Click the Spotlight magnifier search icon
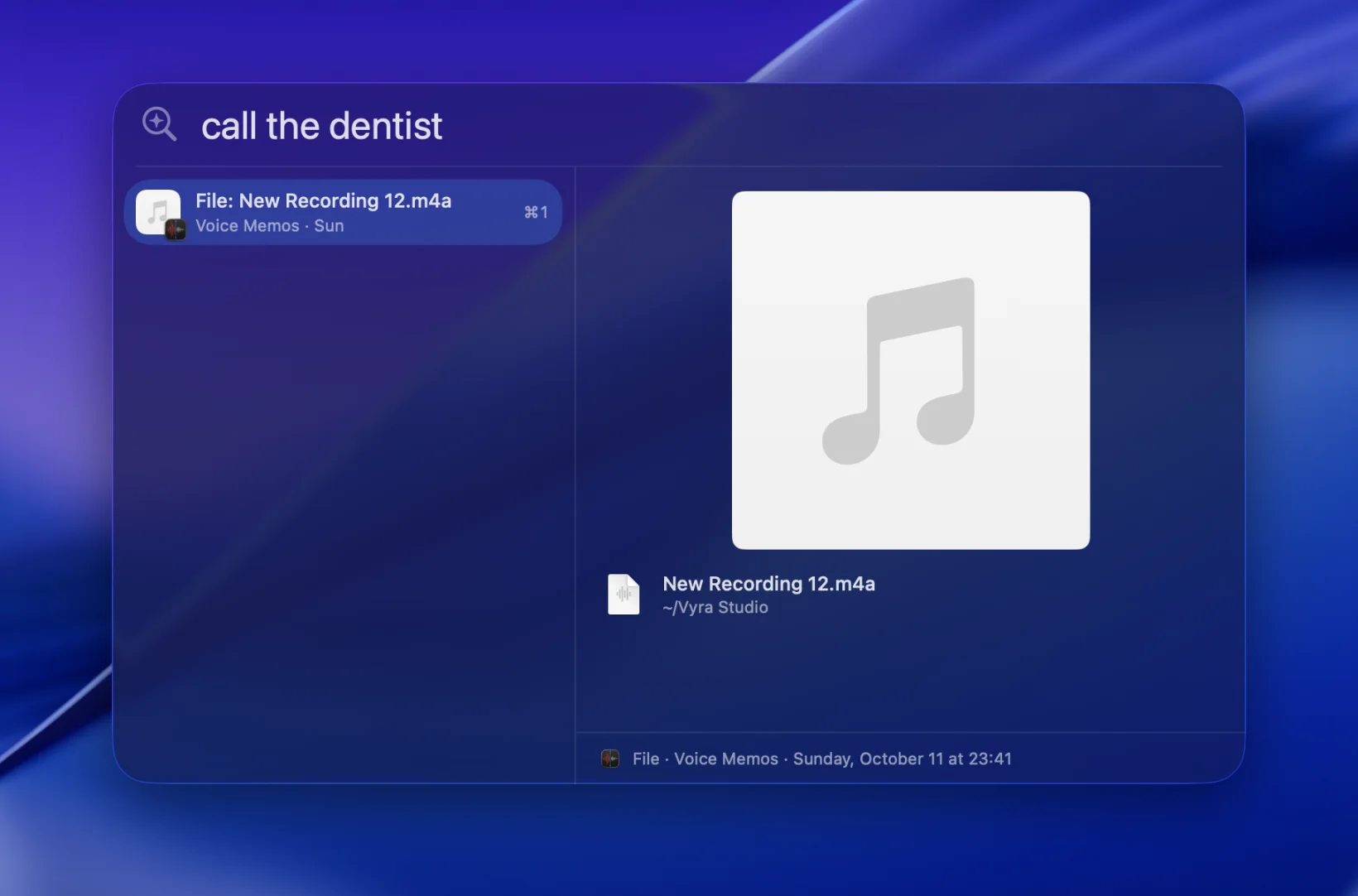This screenshot has width=1358, height=896. (x=159, y=124)
